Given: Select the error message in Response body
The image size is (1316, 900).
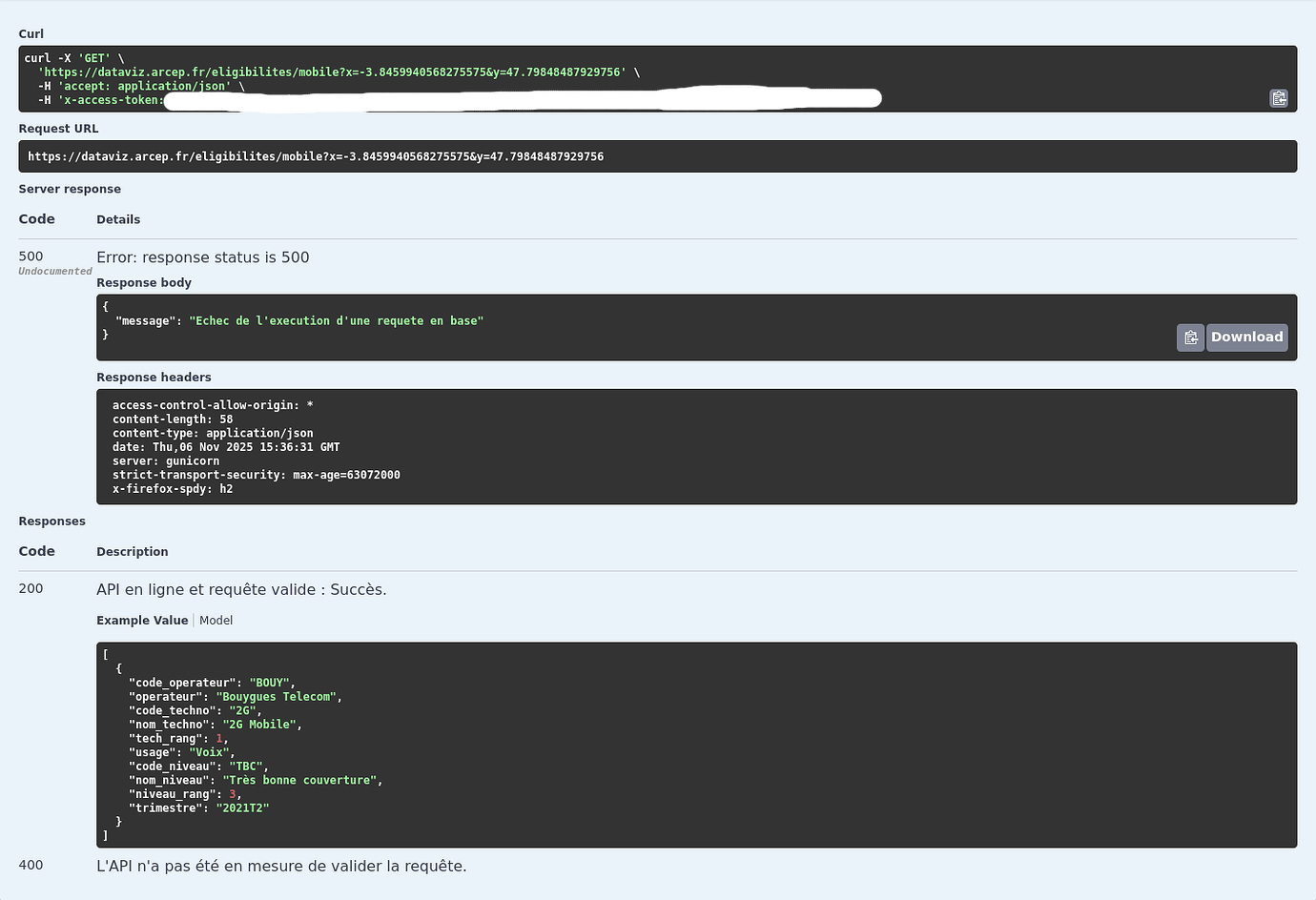Looking at the screenshot, I should pyautogui.click(x=336, y=320).
